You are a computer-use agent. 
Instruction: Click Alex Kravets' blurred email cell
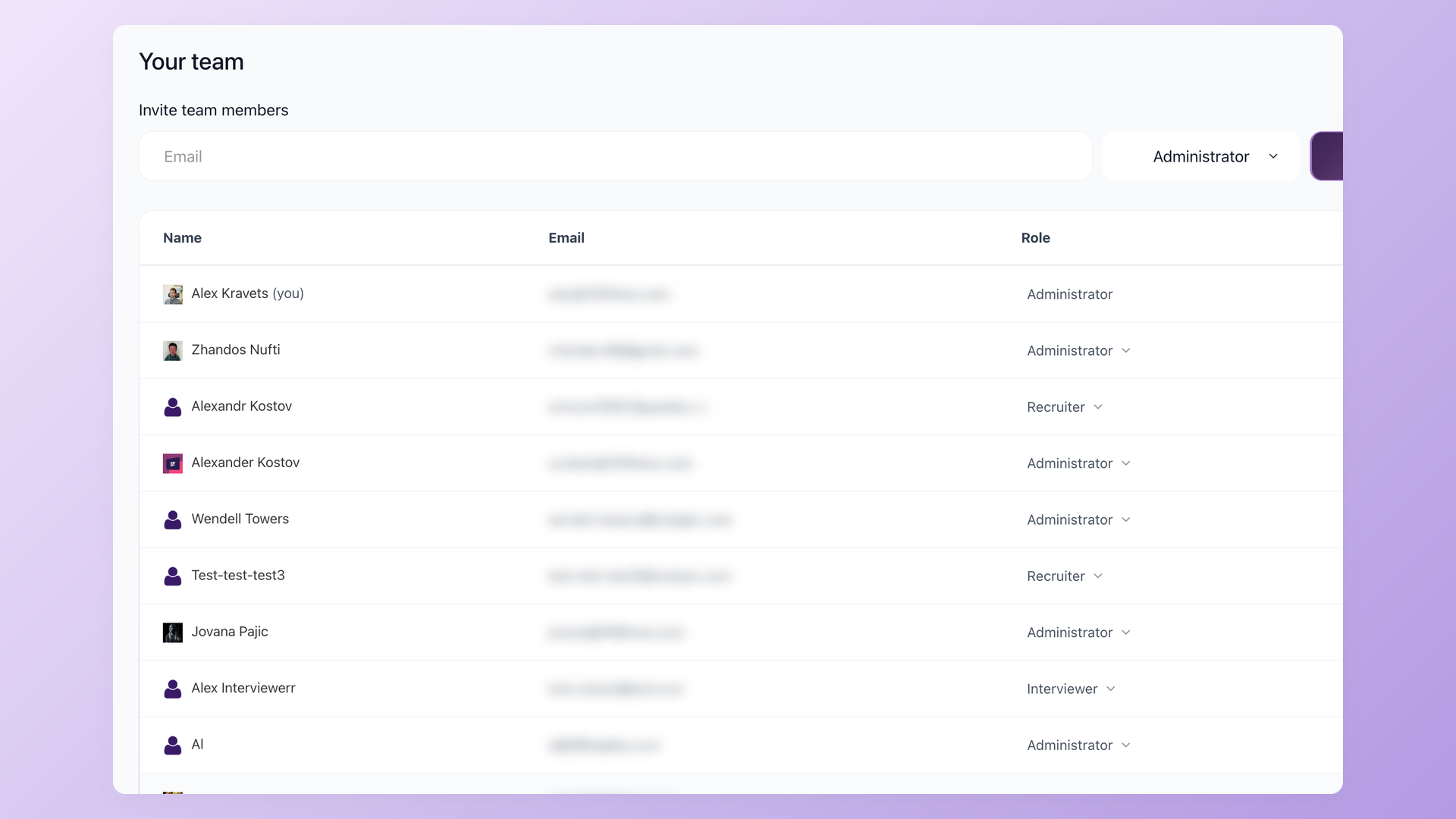(609, 294)
